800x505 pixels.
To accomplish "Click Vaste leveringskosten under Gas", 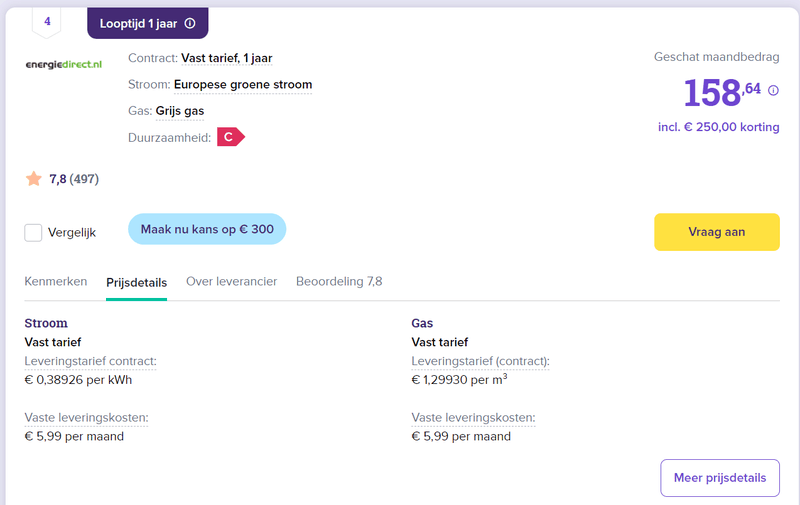I will (x=473, y=418).
